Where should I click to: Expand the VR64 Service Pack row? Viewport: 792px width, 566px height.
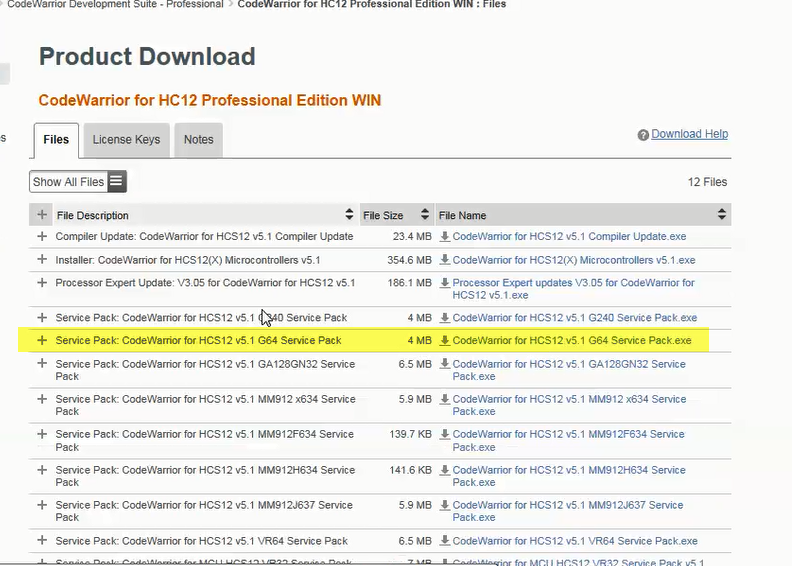point(42,541)
